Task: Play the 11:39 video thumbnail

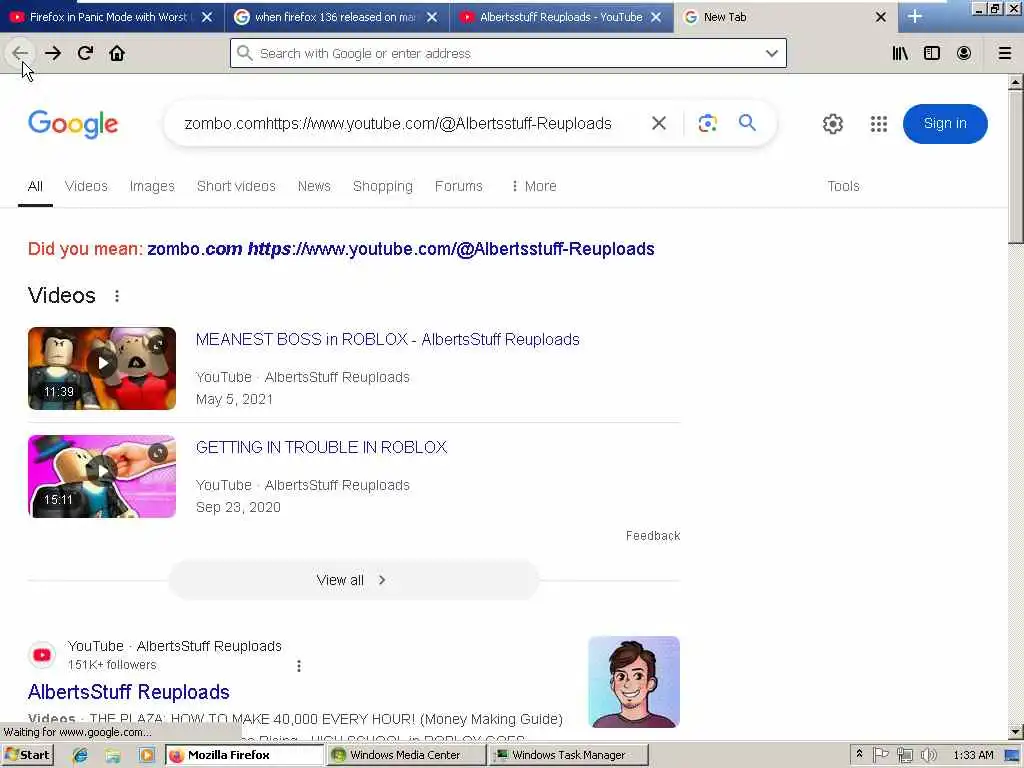Action: [x=102, y=368]
